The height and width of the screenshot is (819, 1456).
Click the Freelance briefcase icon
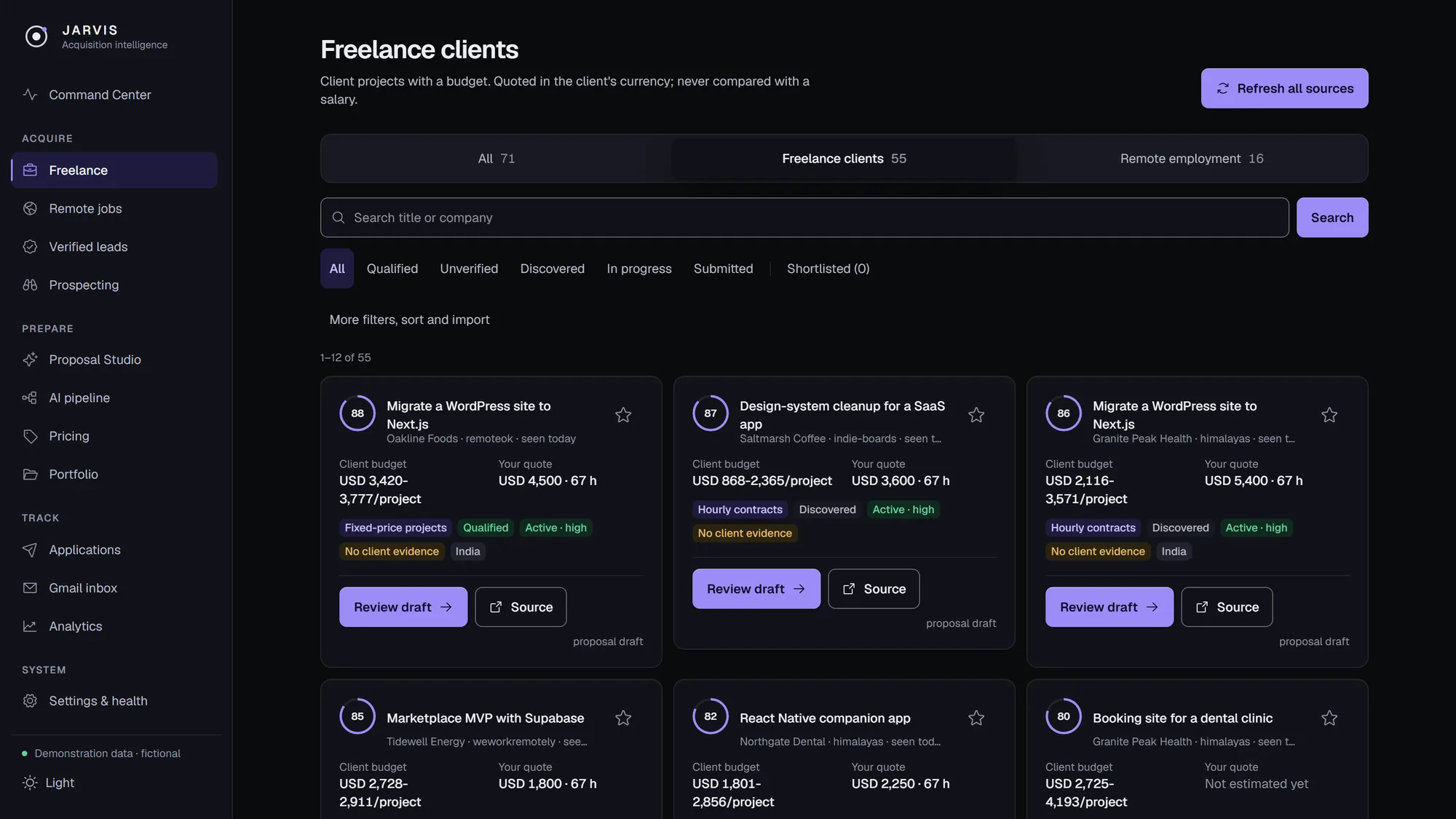click(30, 170)
